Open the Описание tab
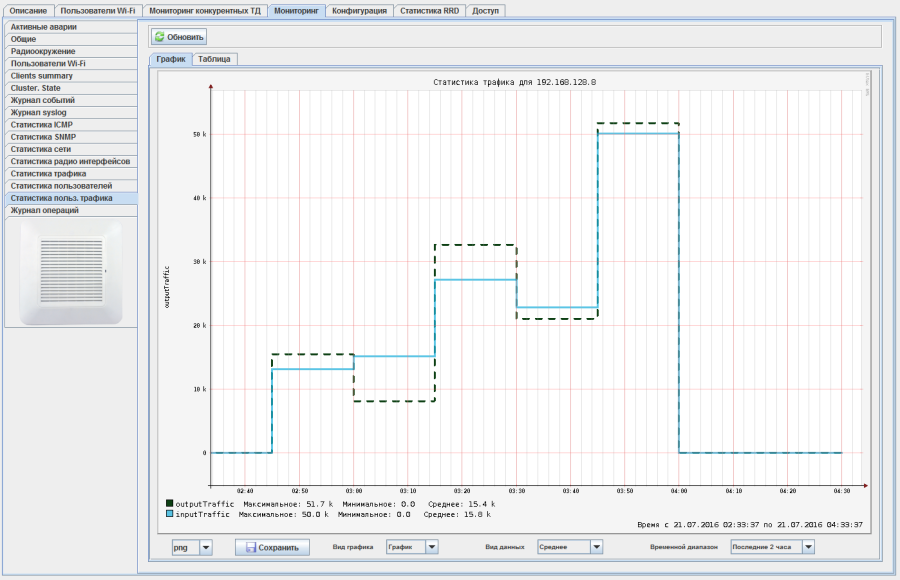900x580 pixels. [x=28, y=10]
